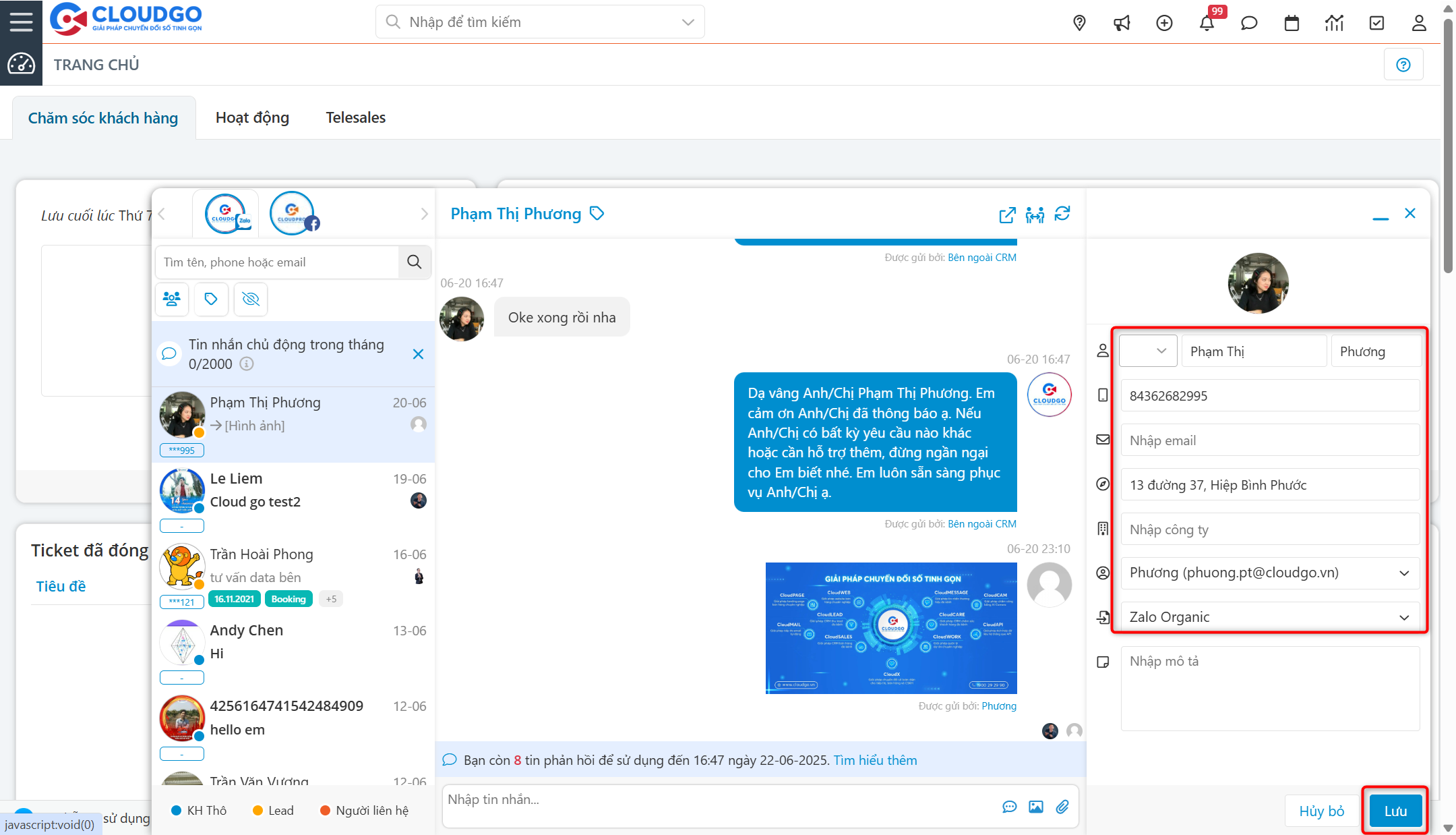Select the 'Lead' status filter
This screenshot has height=835, width=1456.
[x=272, y=810]
